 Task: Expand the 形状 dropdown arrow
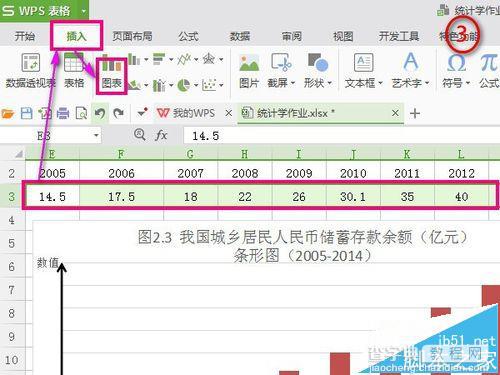329,83
